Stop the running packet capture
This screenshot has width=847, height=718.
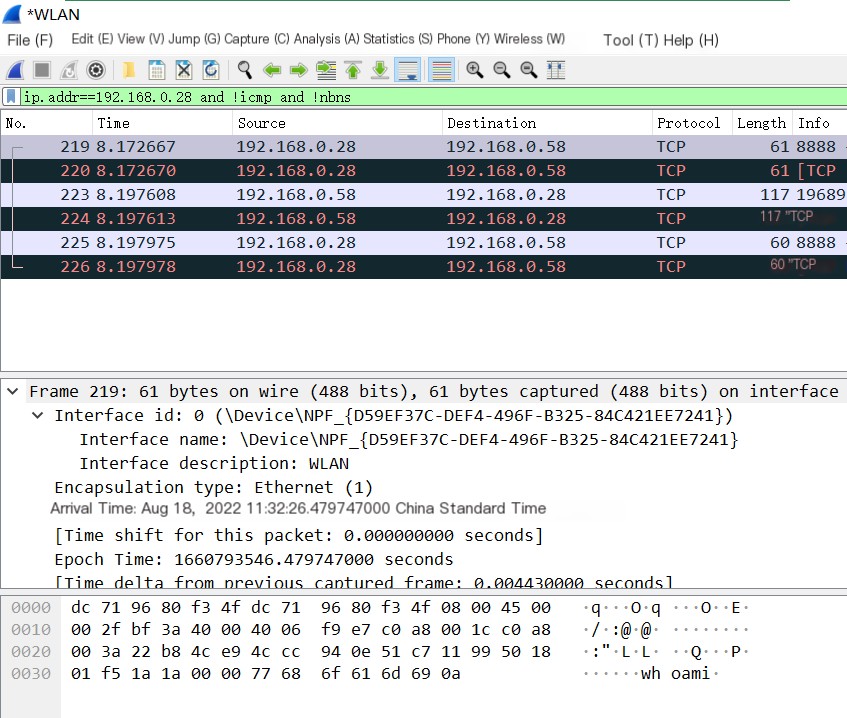42,70
